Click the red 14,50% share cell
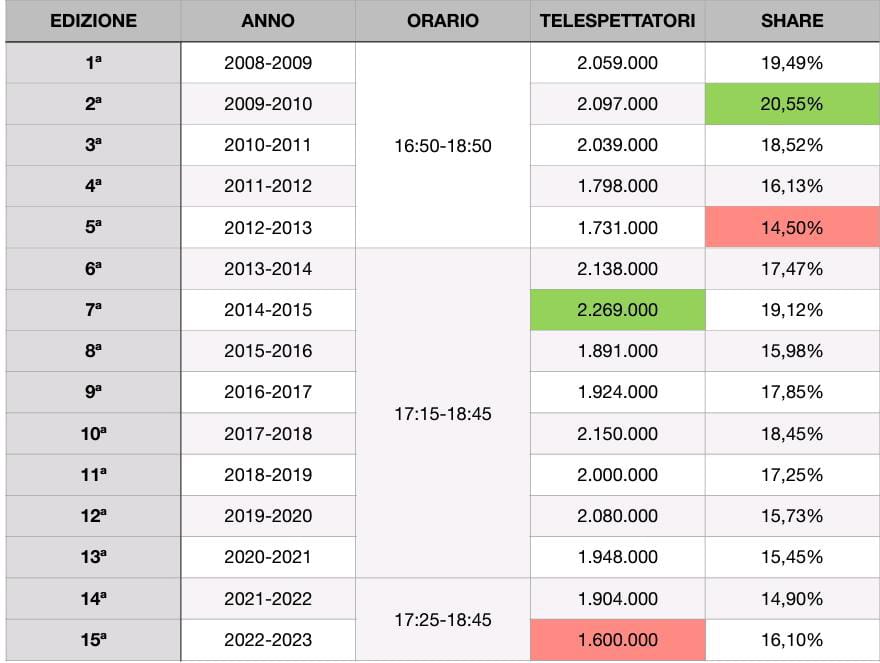This screenshot has width=880, height=663. [792, 227]
